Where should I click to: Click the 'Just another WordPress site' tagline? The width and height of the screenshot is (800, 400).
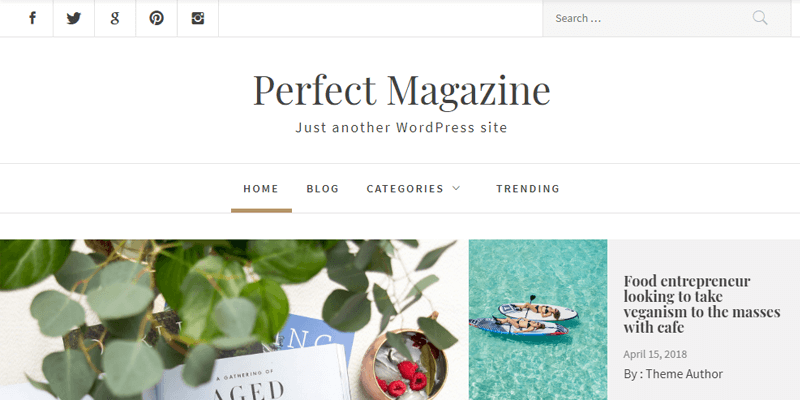(402, 128)
